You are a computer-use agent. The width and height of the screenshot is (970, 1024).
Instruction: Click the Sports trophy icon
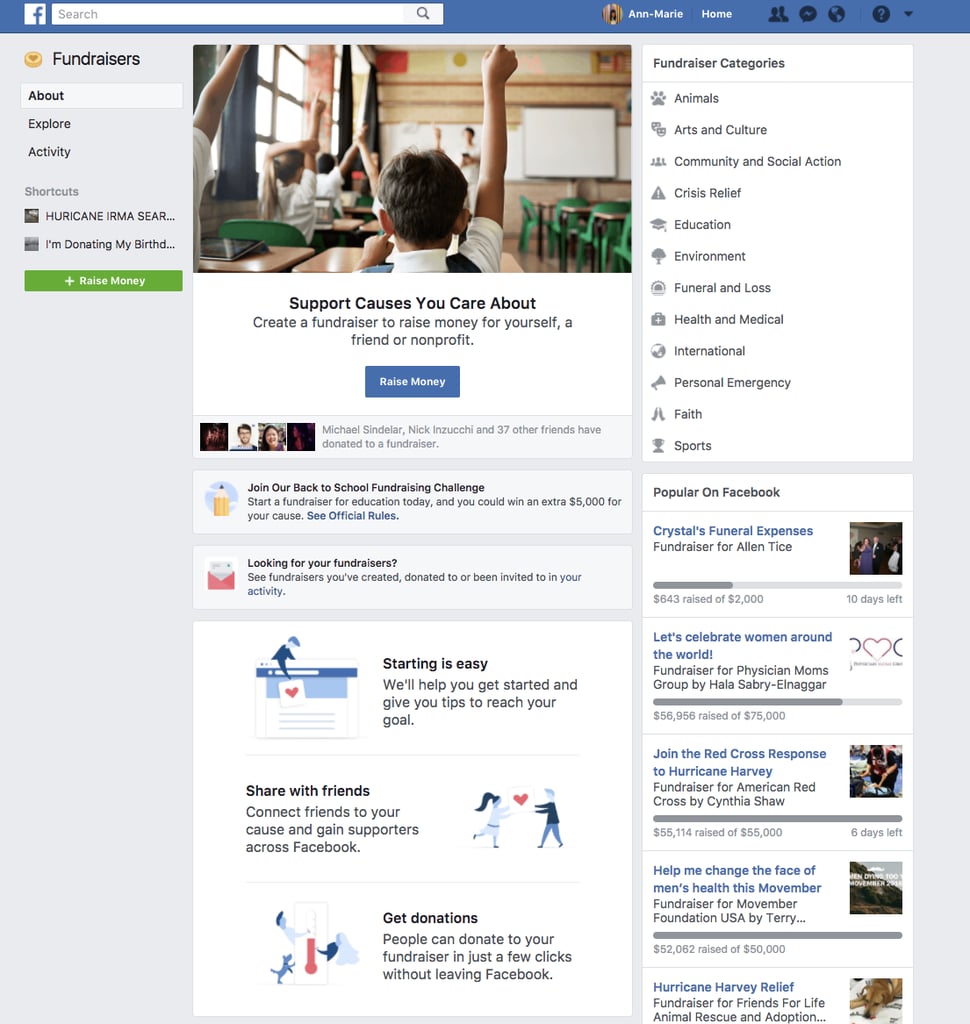click(658, 446)
